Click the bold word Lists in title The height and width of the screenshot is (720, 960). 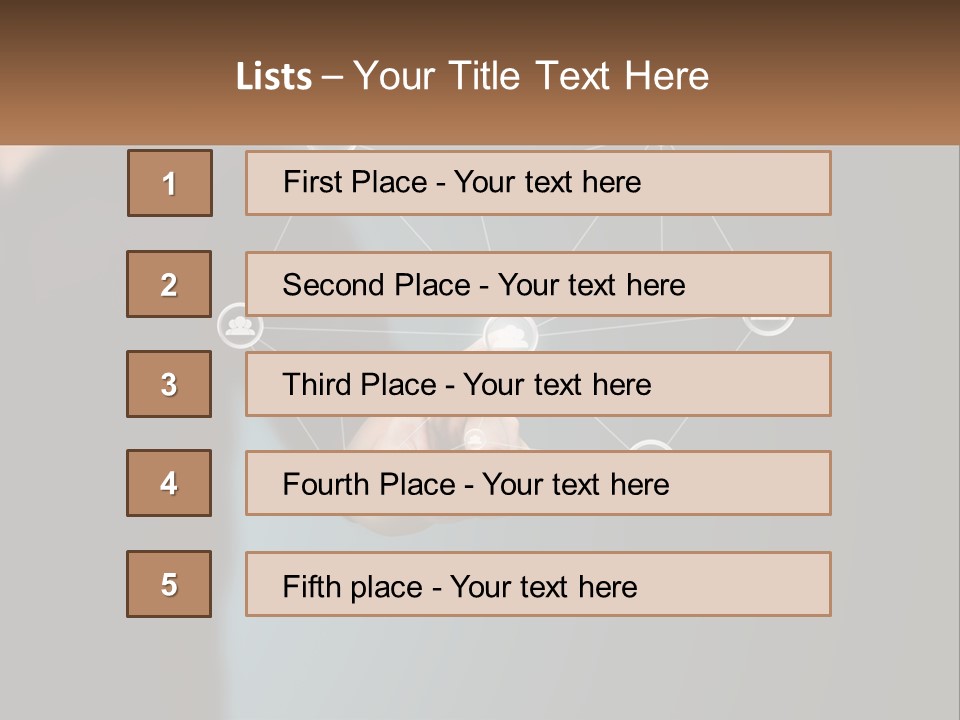point(274,77)
